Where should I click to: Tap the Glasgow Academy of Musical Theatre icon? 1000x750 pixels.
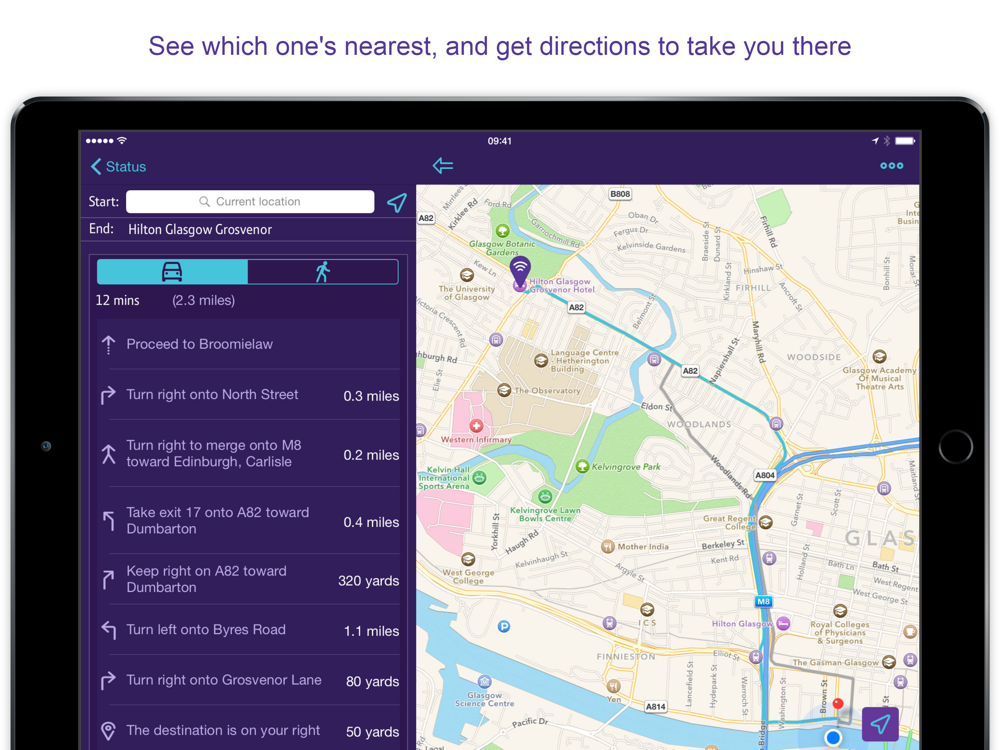[x=879, y=356]
